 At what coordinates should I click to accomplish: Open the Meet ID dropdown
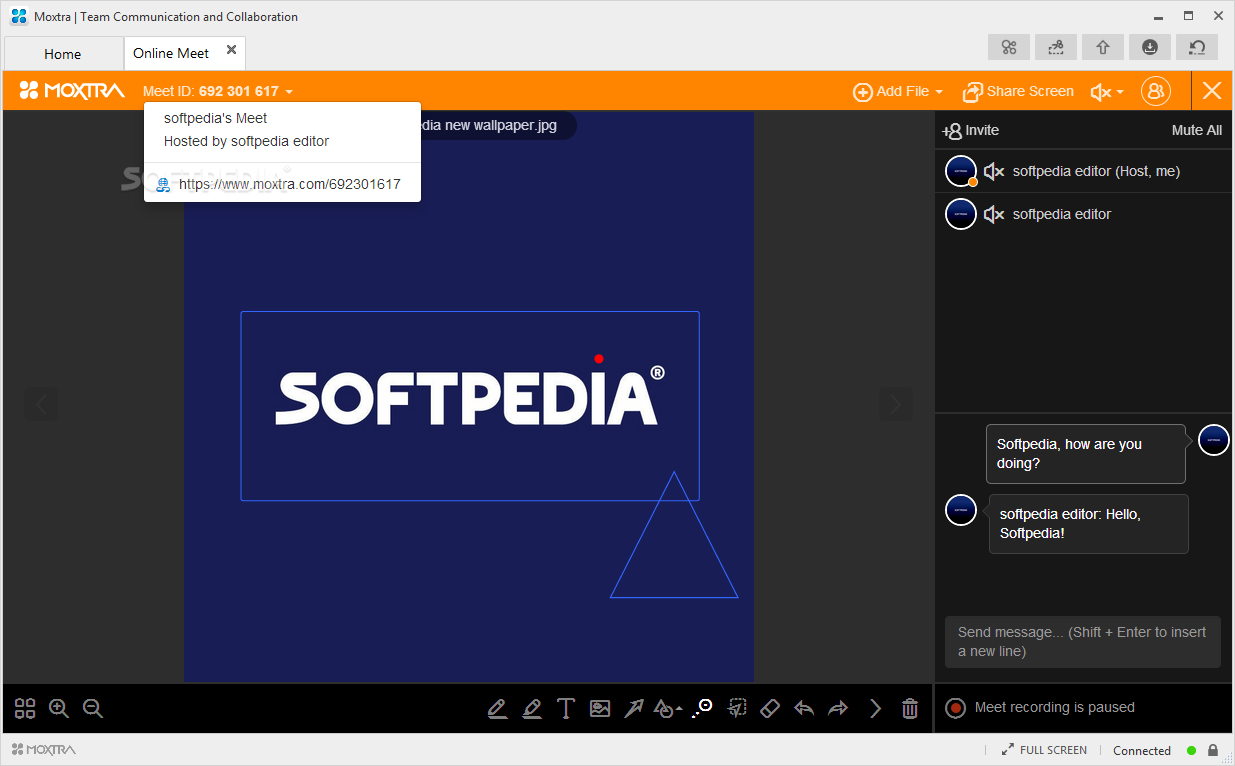[x=218, y=91]
